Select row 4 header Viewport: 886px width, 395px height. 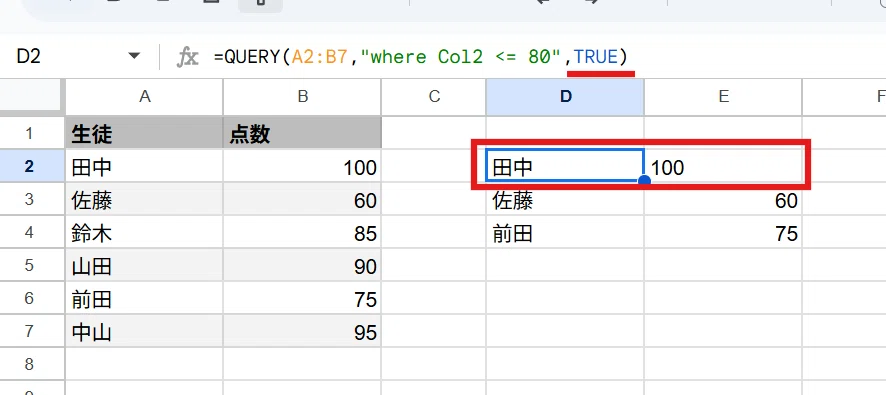pos(29,232)
